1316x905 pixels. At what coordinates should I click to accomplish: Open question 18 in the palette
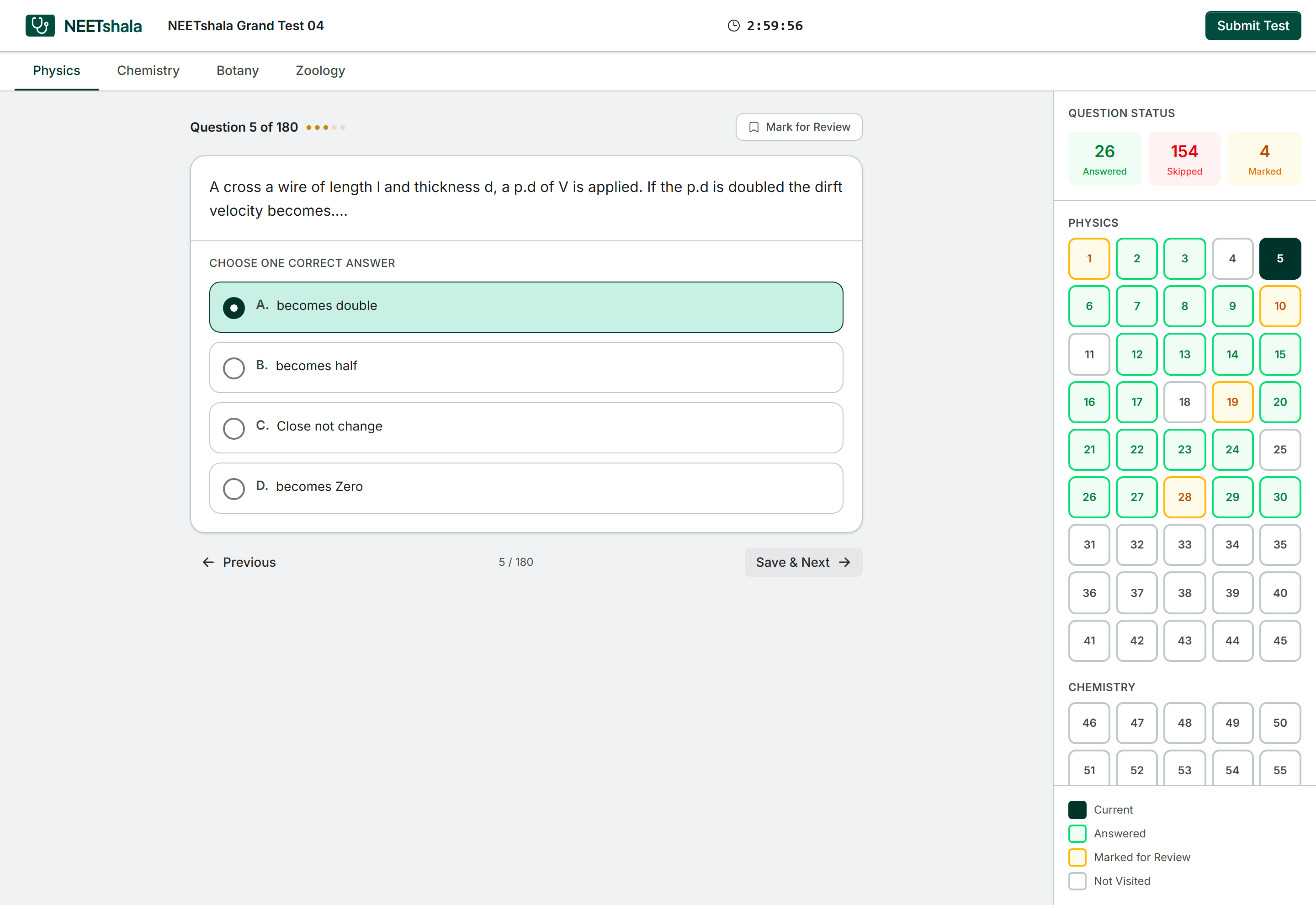click(1184, 402)
